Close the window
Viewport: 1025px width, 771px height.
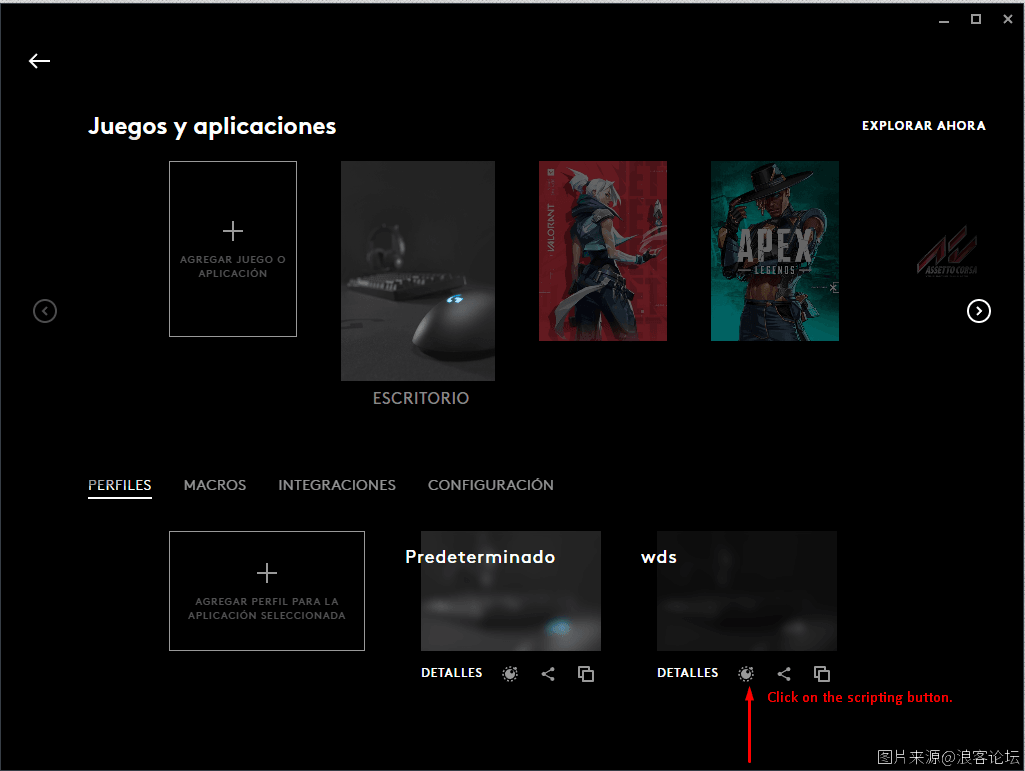pos(1007,20)
